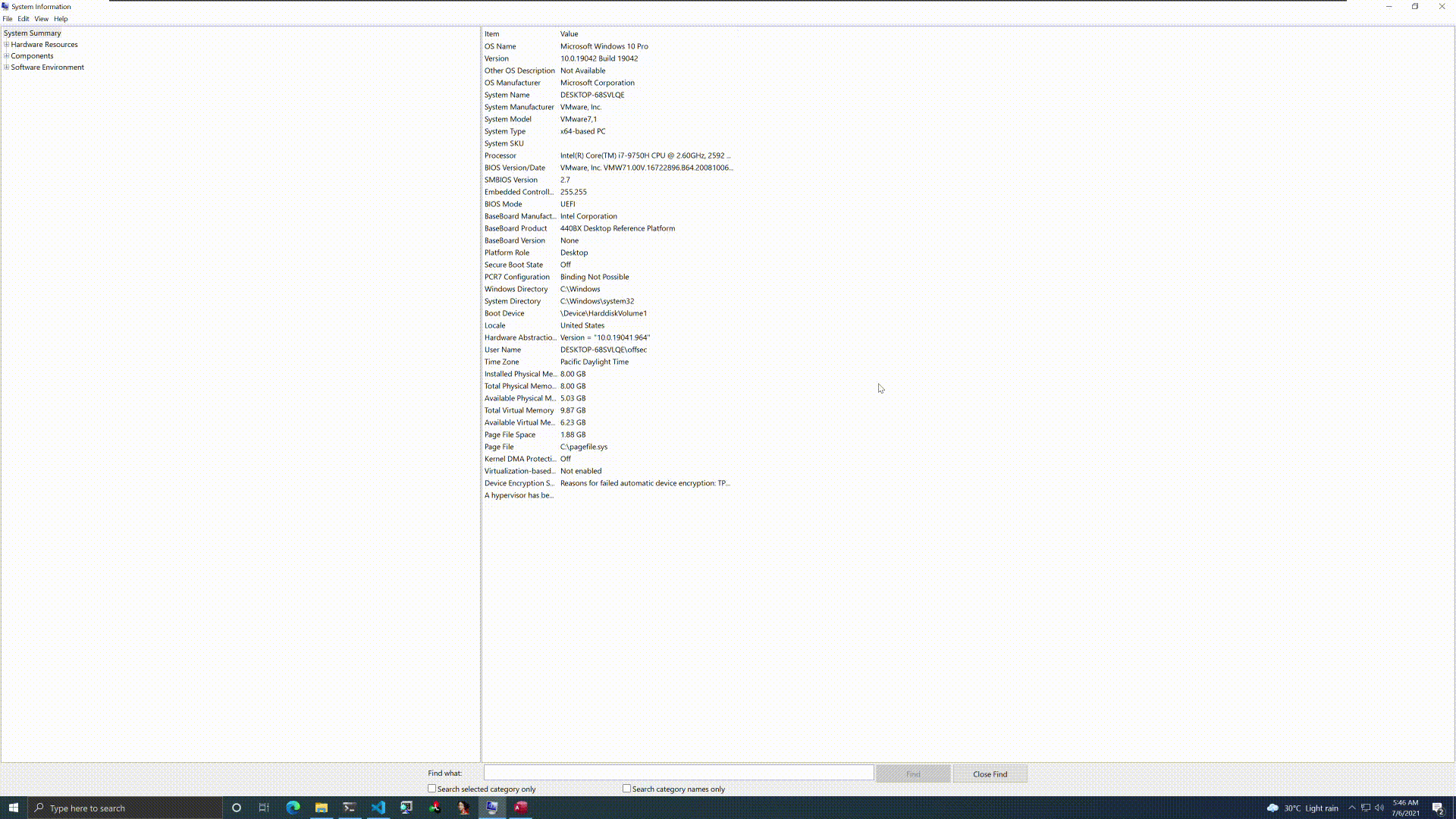The width and height of the screenshot is (1456, 819).
Task: Click the volume speaker tray icon
Action: pos(1379,808)
